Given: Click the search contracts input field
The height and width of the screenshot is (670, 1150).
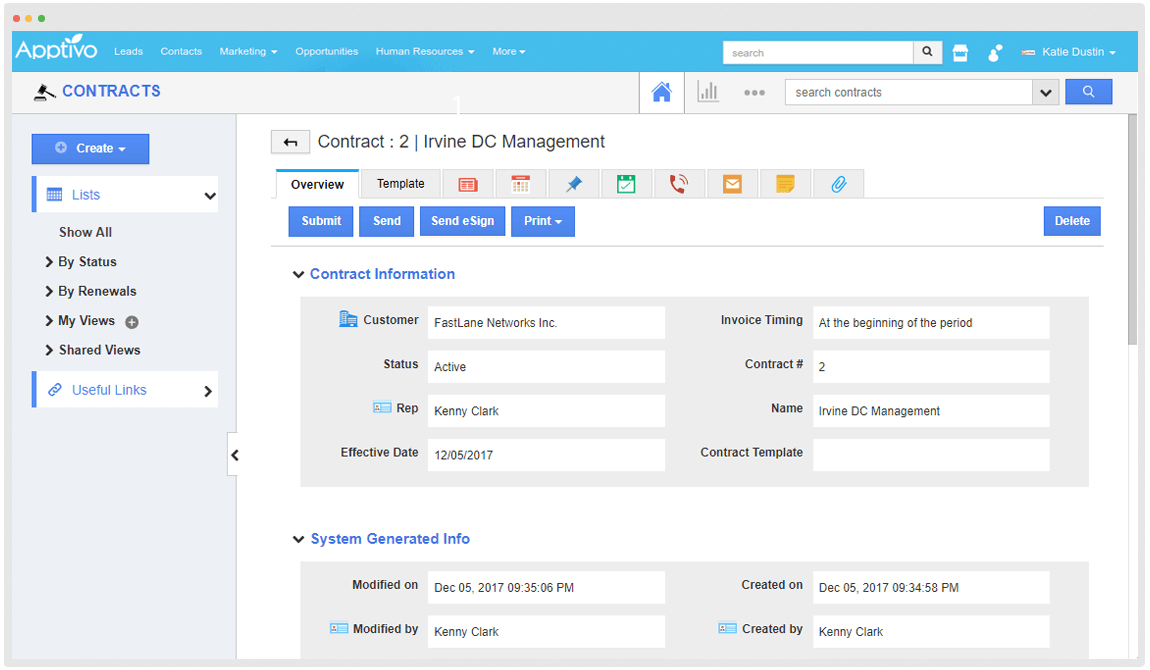Looking at the screenshot, I should [x=908, y=92].
